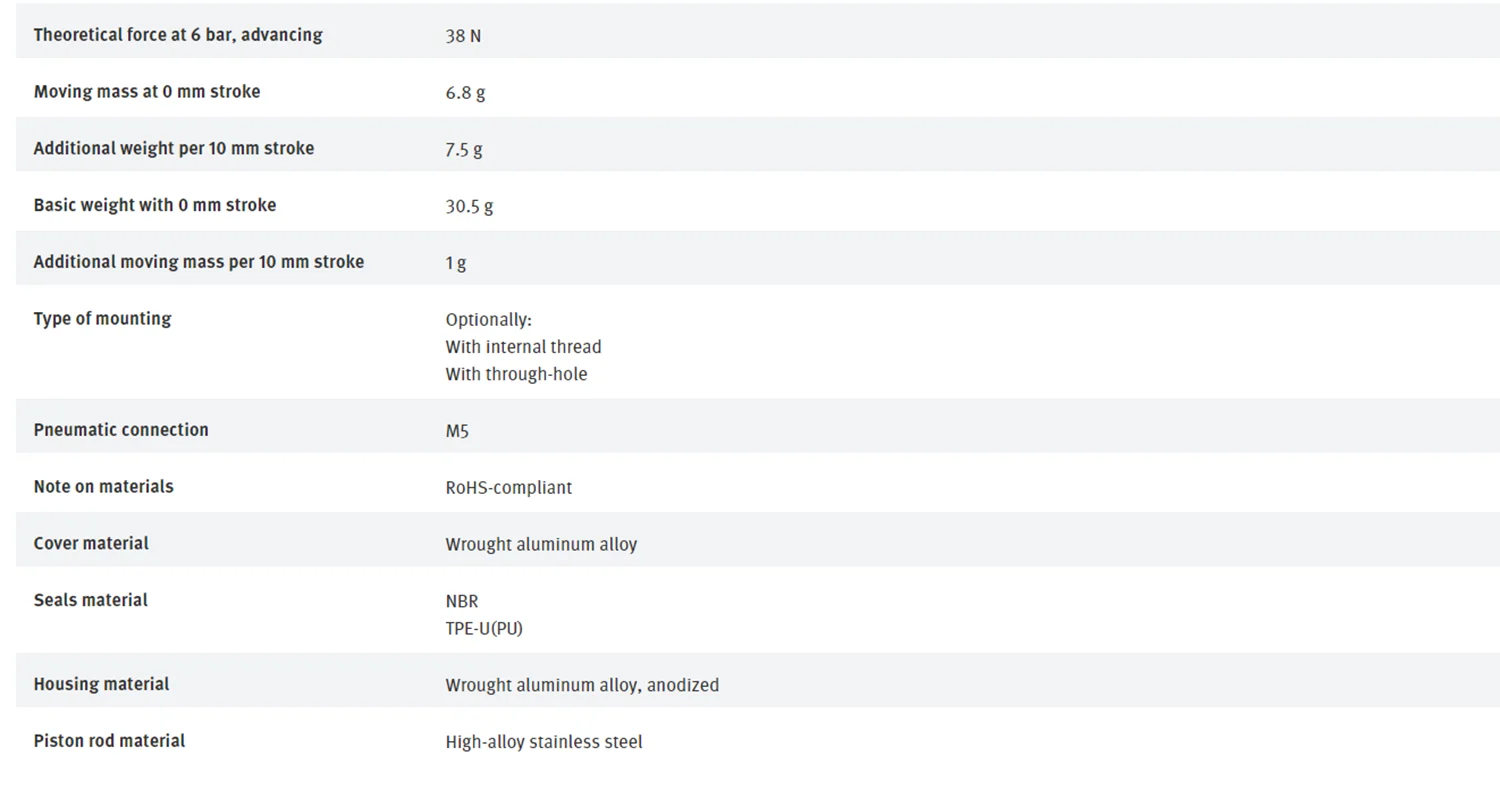
Task: Click the M5 connection value
Action: (457, 432)
